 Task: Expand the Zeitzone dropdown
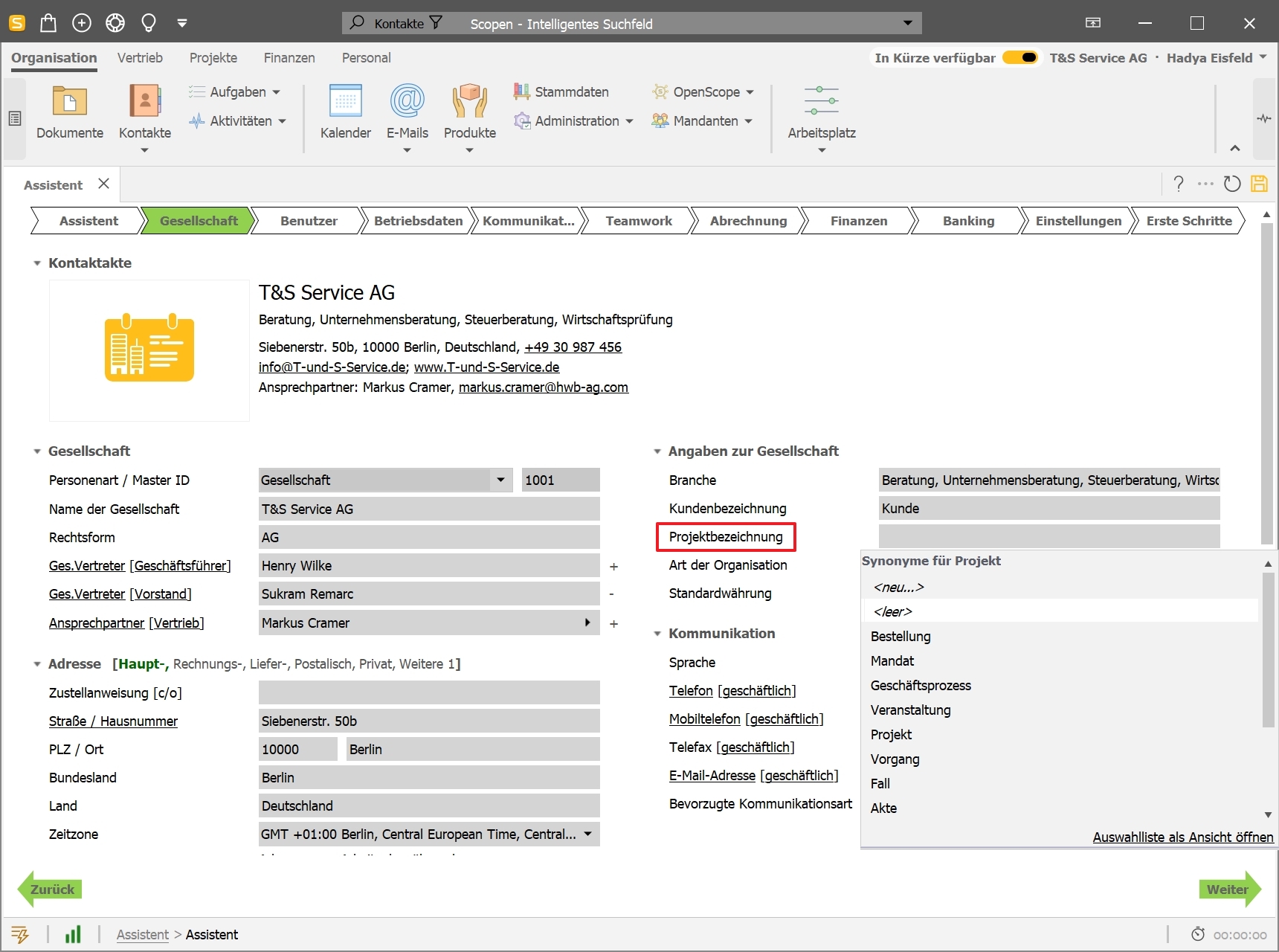tap(587, 834)
